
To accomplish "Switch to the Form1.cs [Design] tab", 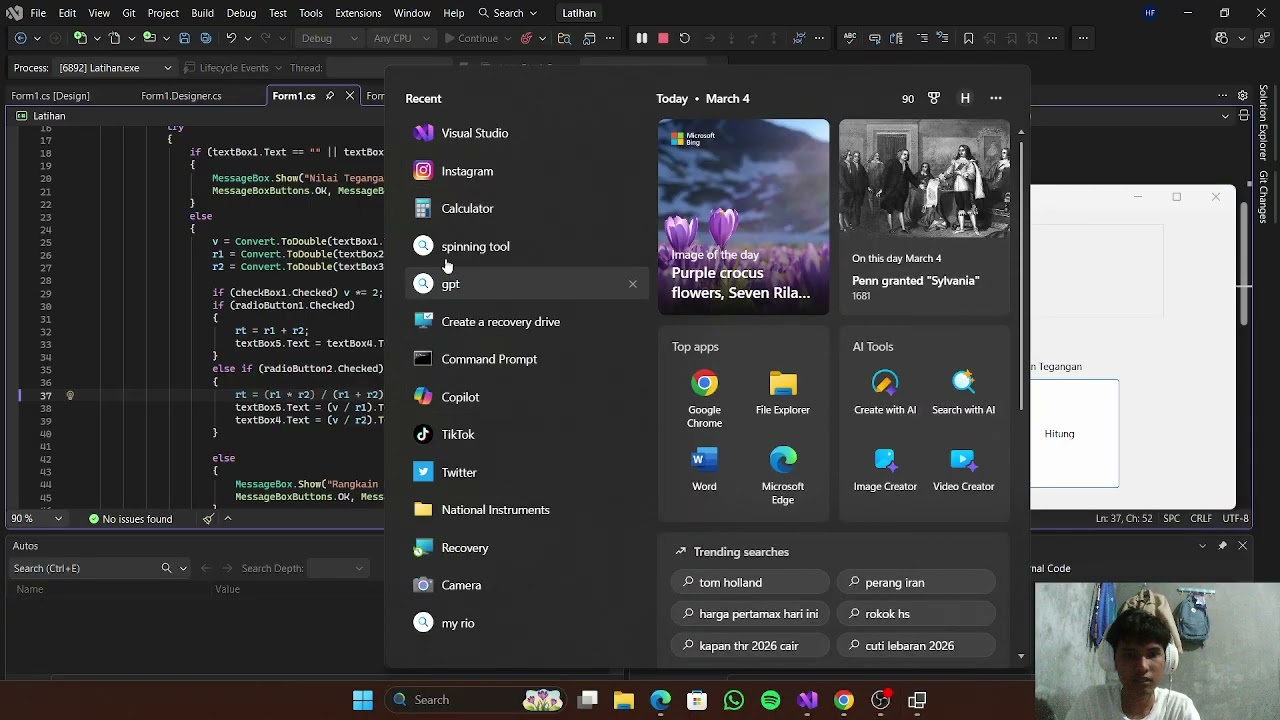I will 51,96.
